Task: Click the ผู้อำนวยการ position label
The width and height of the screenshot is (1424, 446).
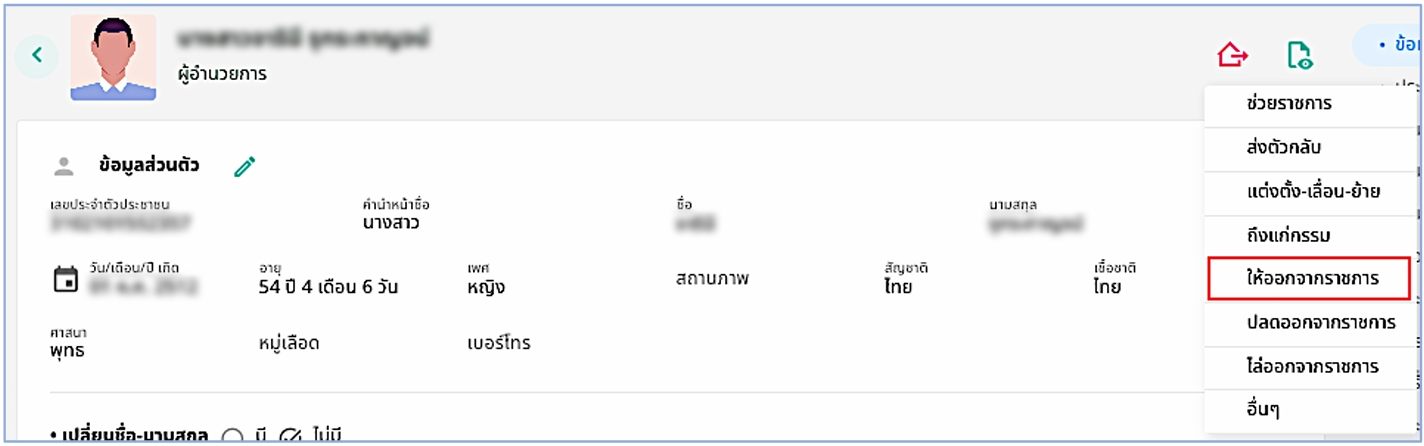Action: (x=221, y=74)
